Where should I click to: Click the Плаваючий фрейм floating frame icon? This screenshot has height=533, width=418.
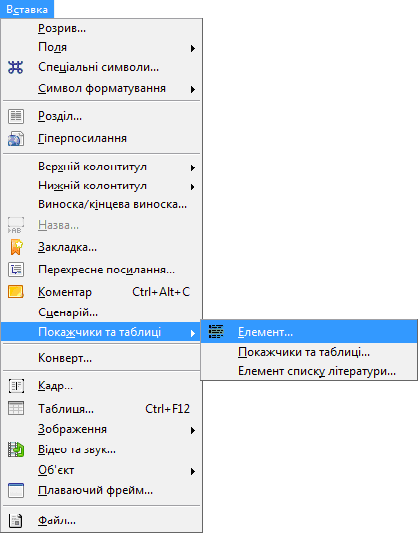(16, 490)
